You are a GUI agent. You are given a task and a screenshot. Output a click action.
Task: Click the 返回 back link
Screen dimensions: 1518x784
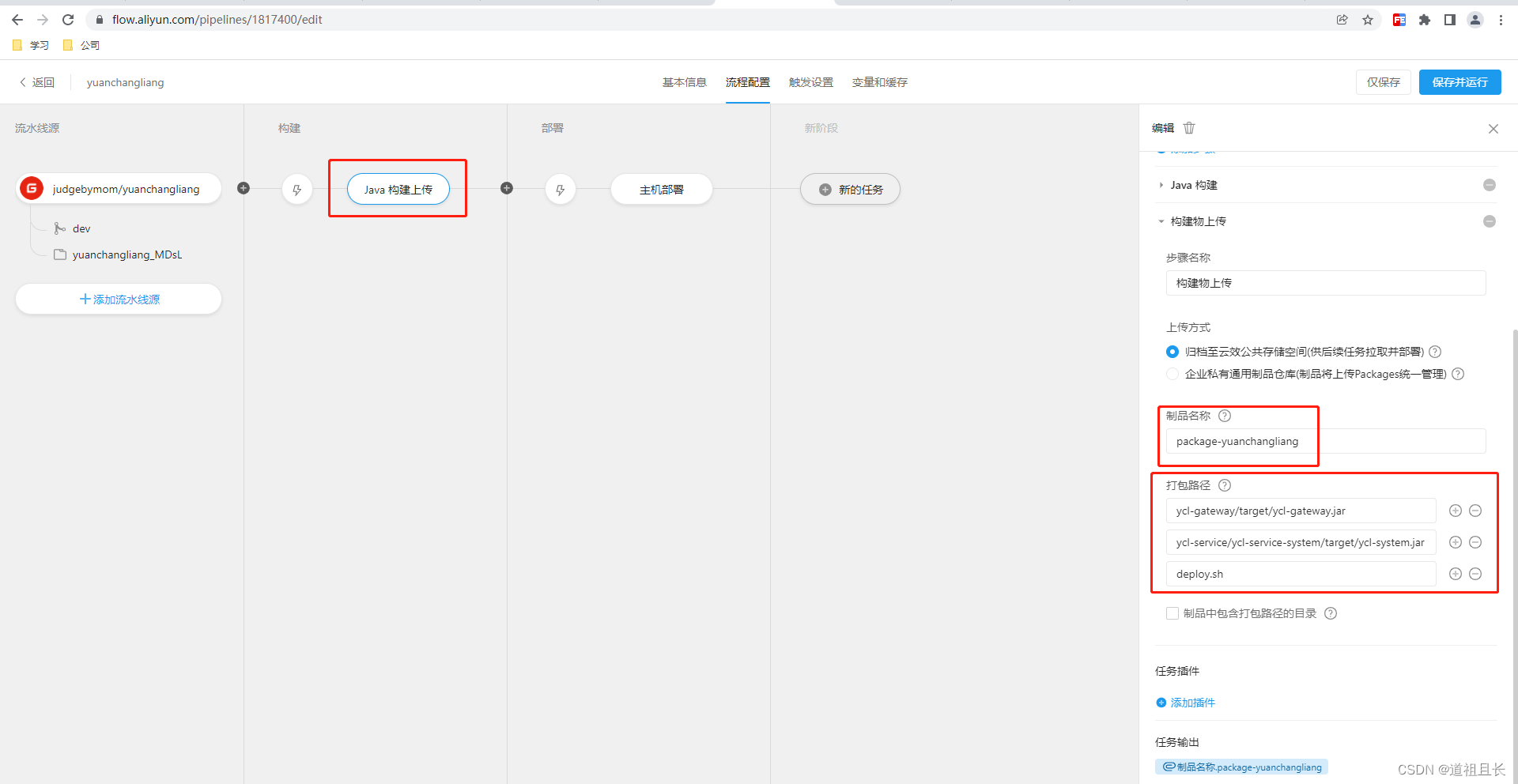coord(37,82)
